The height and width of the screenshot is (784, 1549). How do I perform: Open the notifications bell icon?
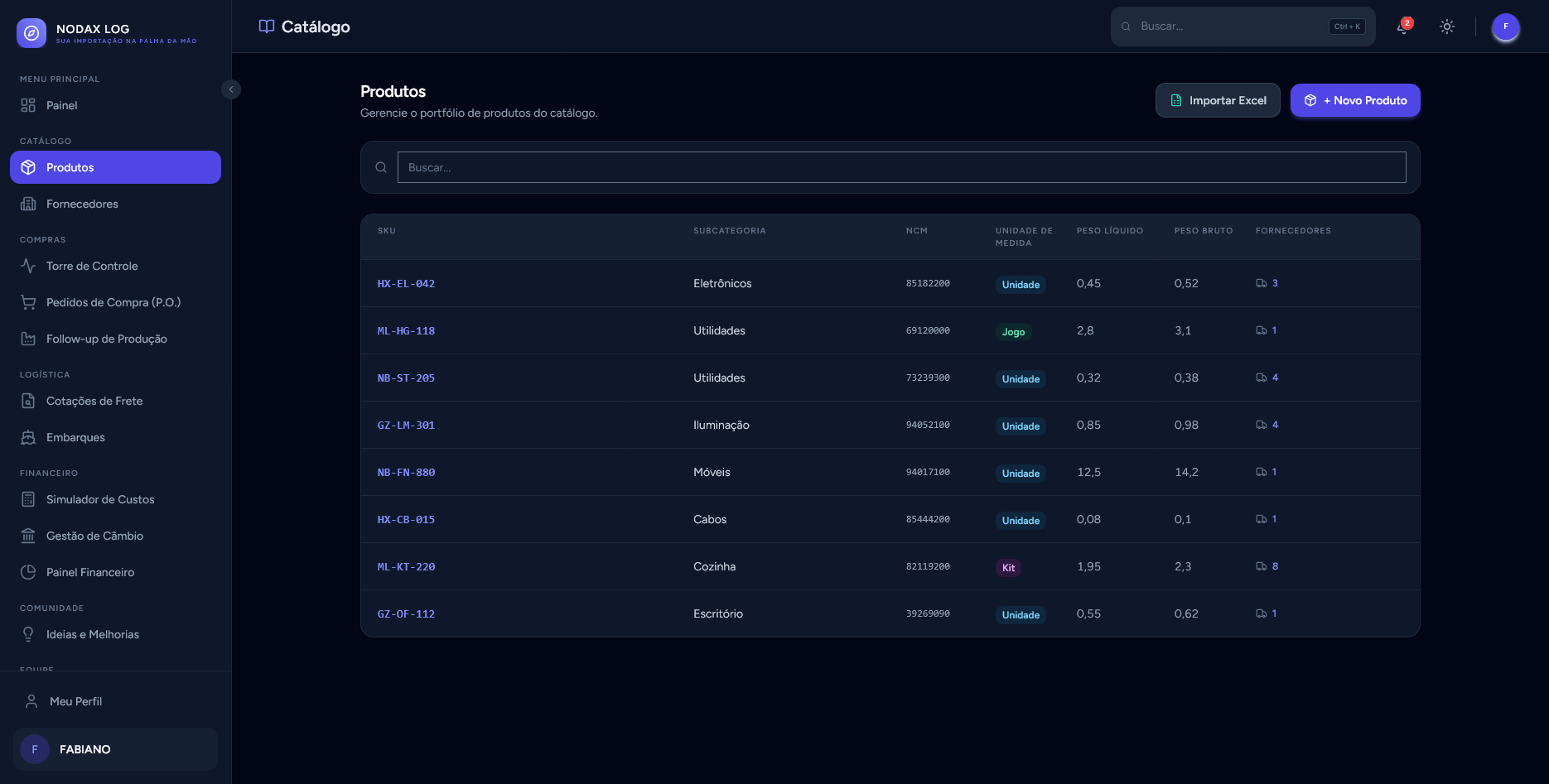(1403, 26)
